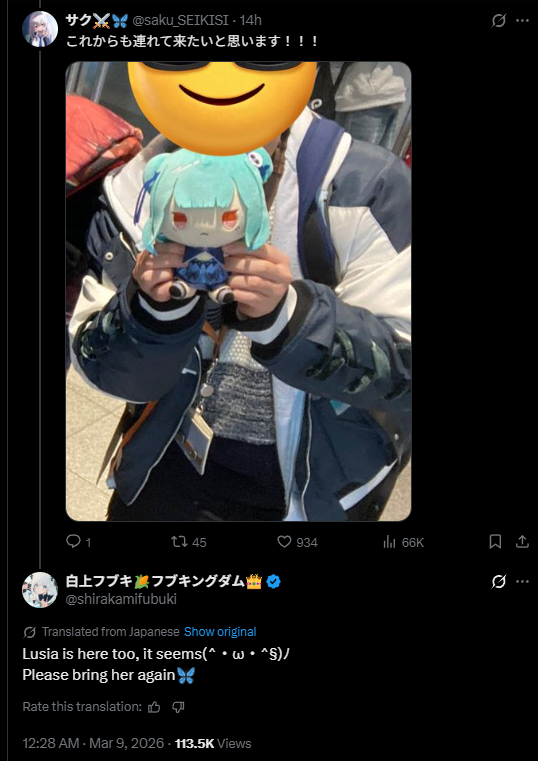Like the post with 934 likes

[x=297, y=542]
